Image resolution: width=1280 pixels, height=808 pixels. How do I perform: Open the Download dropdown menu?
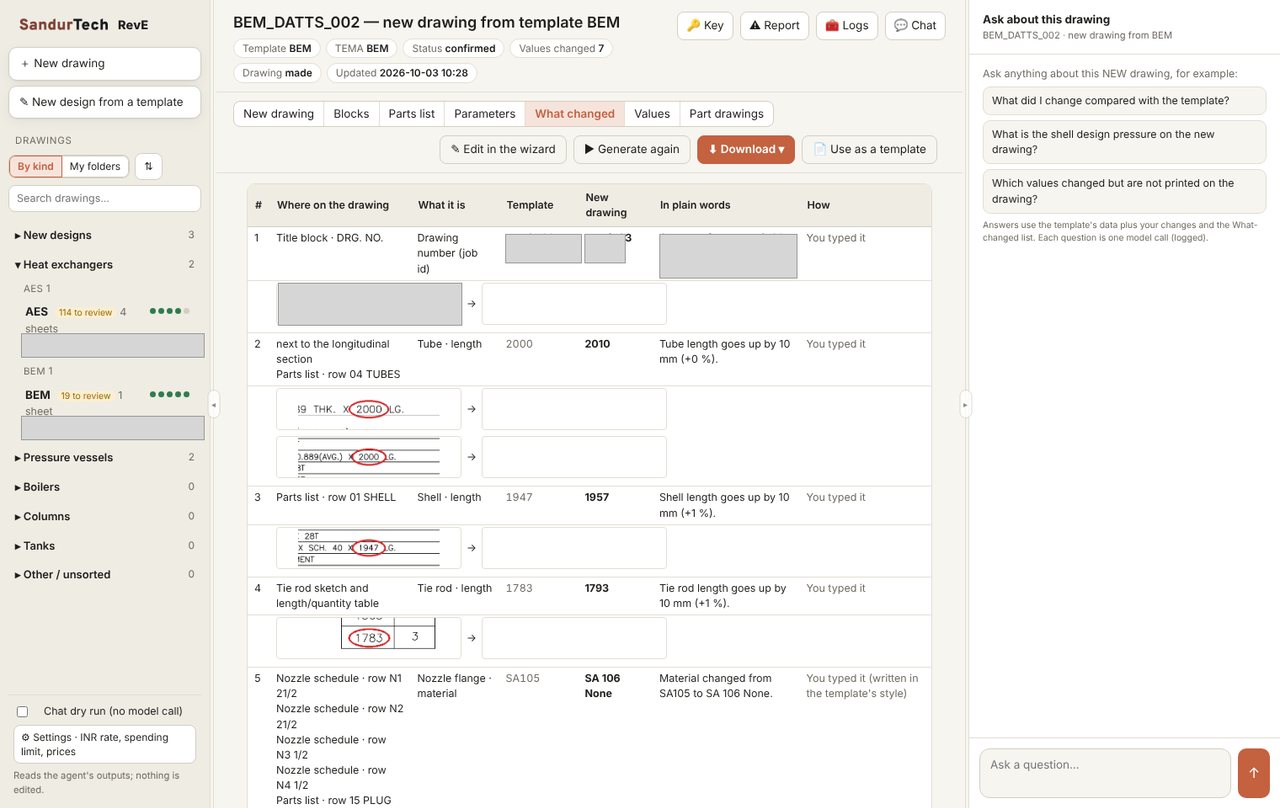click(x=746, y=149)
